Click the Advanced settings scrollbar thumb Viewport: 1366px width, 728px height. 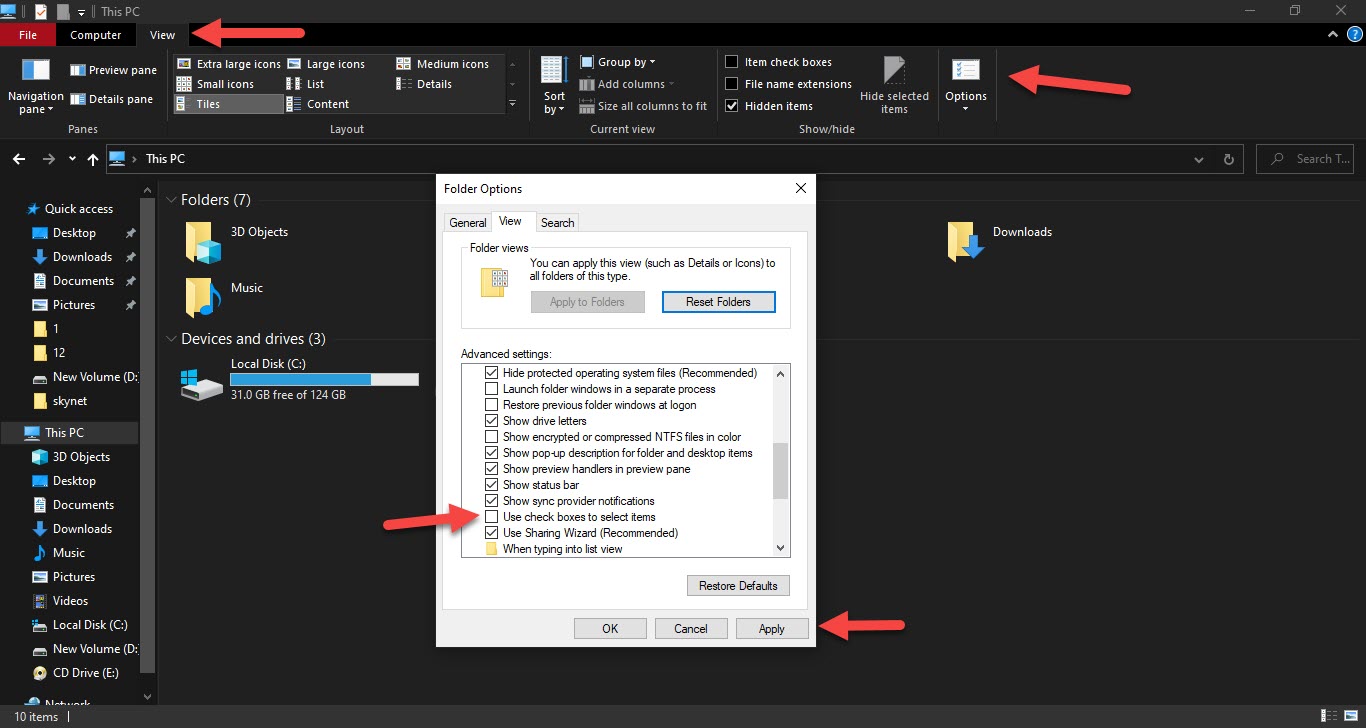[781, 470]
